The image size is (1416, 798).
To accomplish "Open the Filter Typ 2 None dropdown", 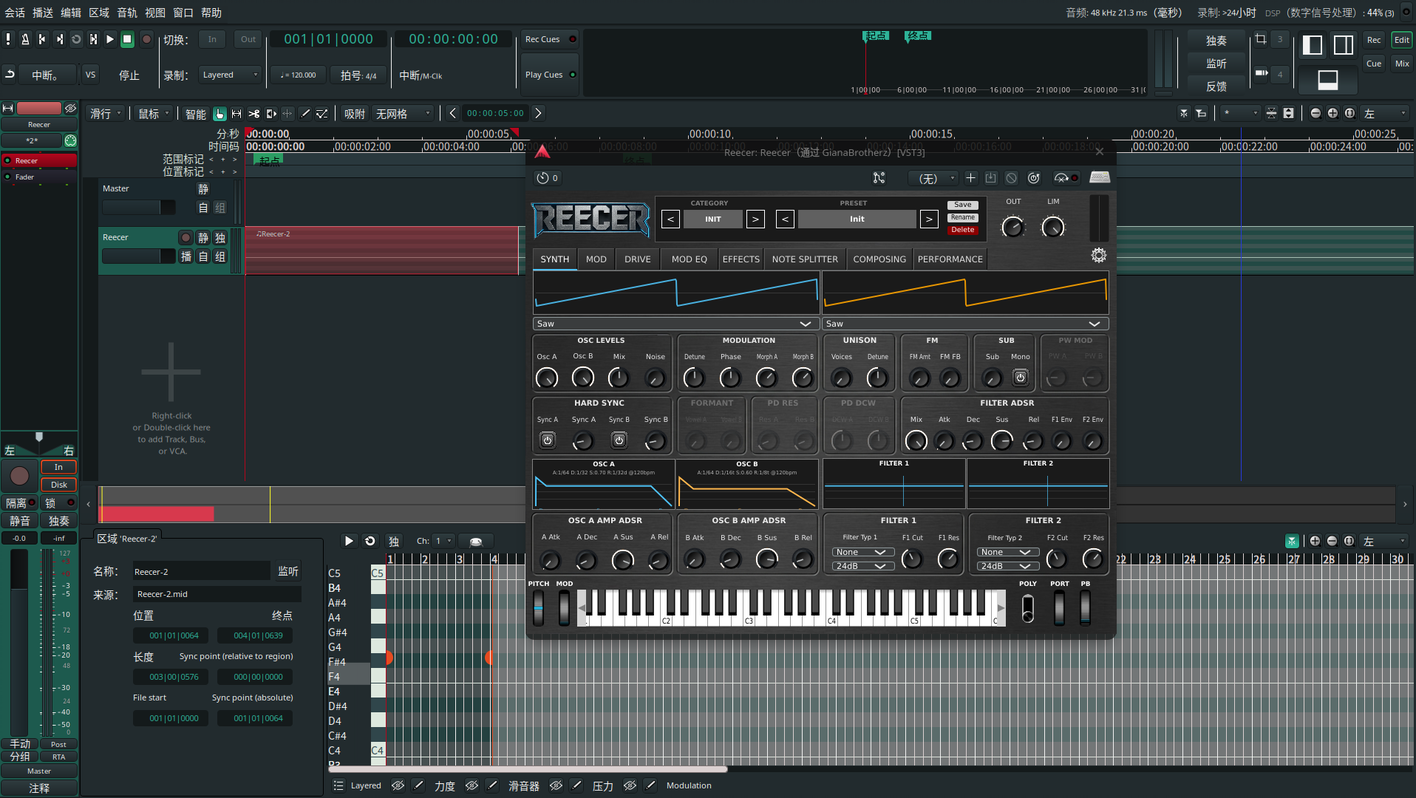I will 1008,552.
